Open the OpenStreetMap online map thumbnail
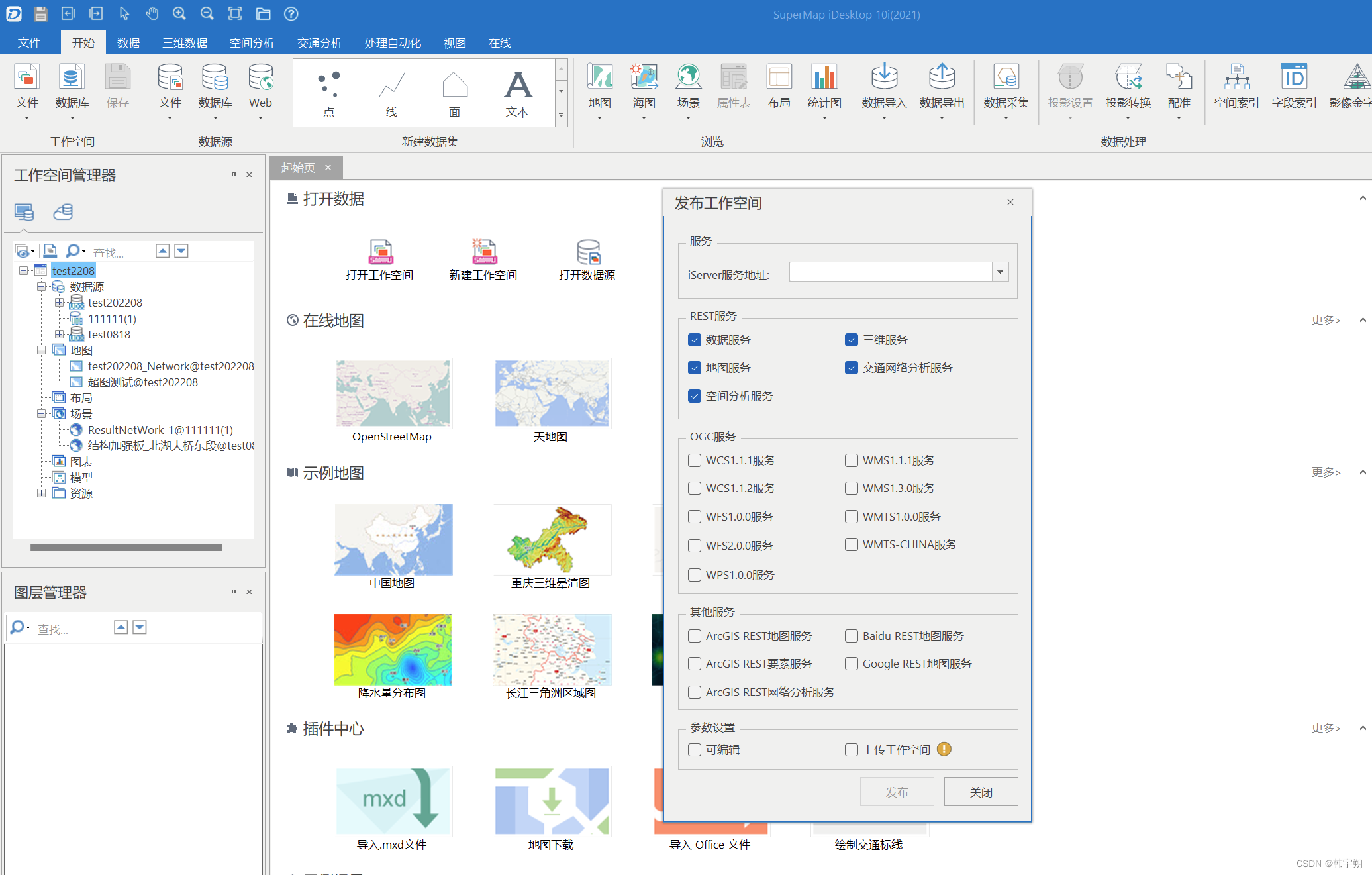Image resolution: width=1372 pixels, height=875 pixels. point(393,393)
